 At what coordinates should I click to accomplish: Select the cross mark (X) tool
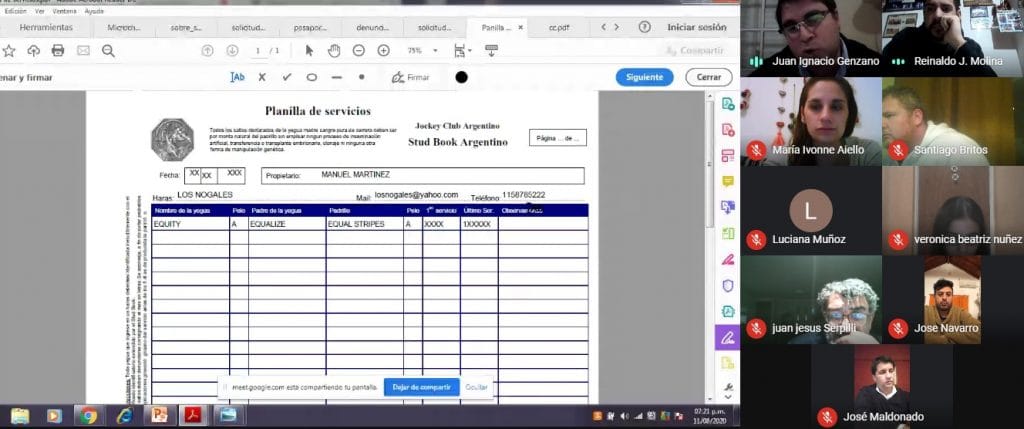[262, 77]
